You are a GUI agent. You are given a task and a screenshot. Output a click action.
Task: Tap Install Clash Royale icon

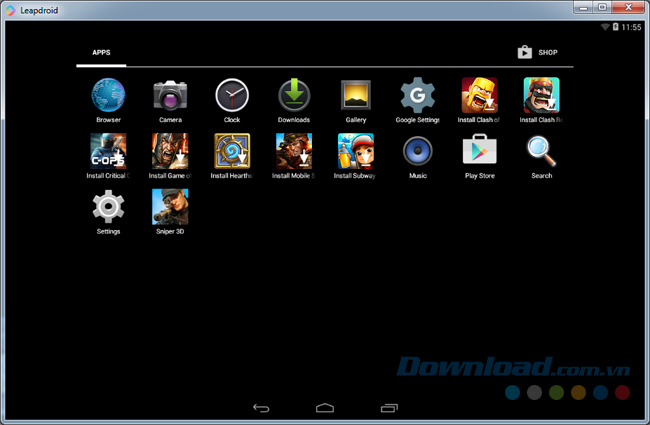541,95
